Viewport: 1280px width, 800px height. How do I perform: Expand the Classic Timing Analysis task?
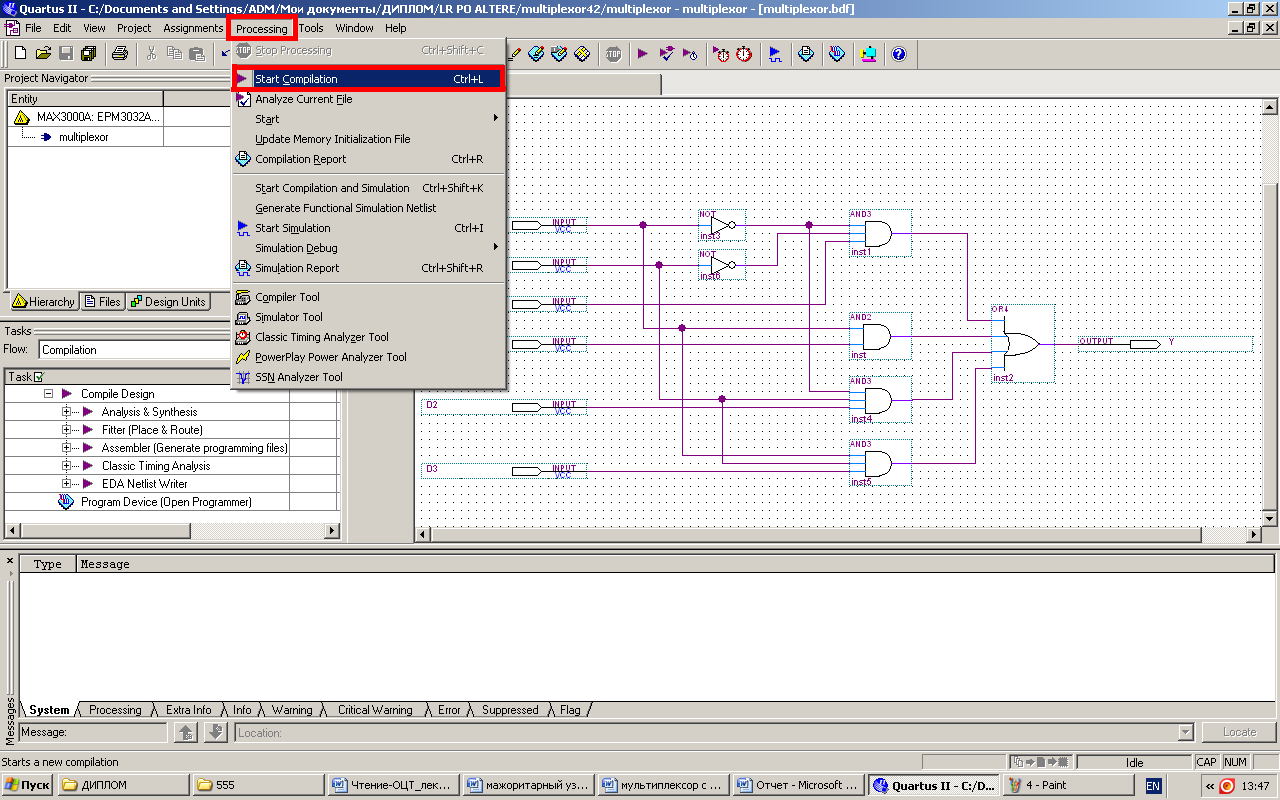click(x=67, y=466)
